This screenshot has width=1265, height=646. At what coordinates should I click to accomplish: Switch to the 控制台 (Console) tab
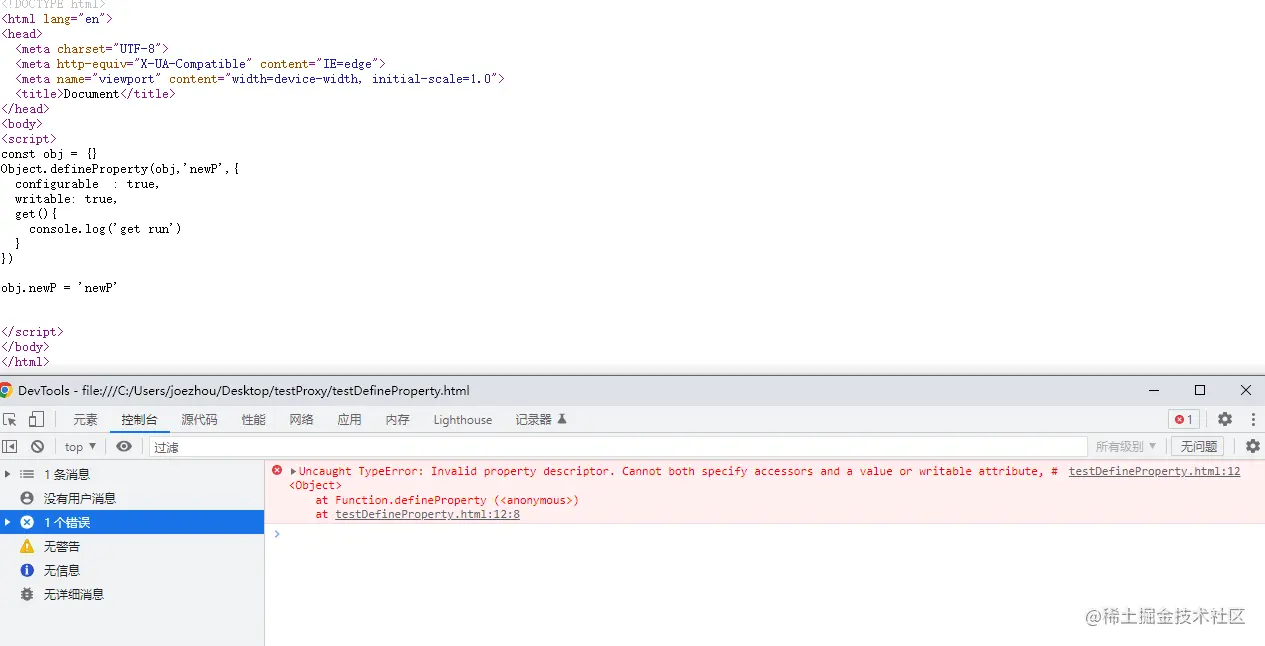tap(139, 420)
